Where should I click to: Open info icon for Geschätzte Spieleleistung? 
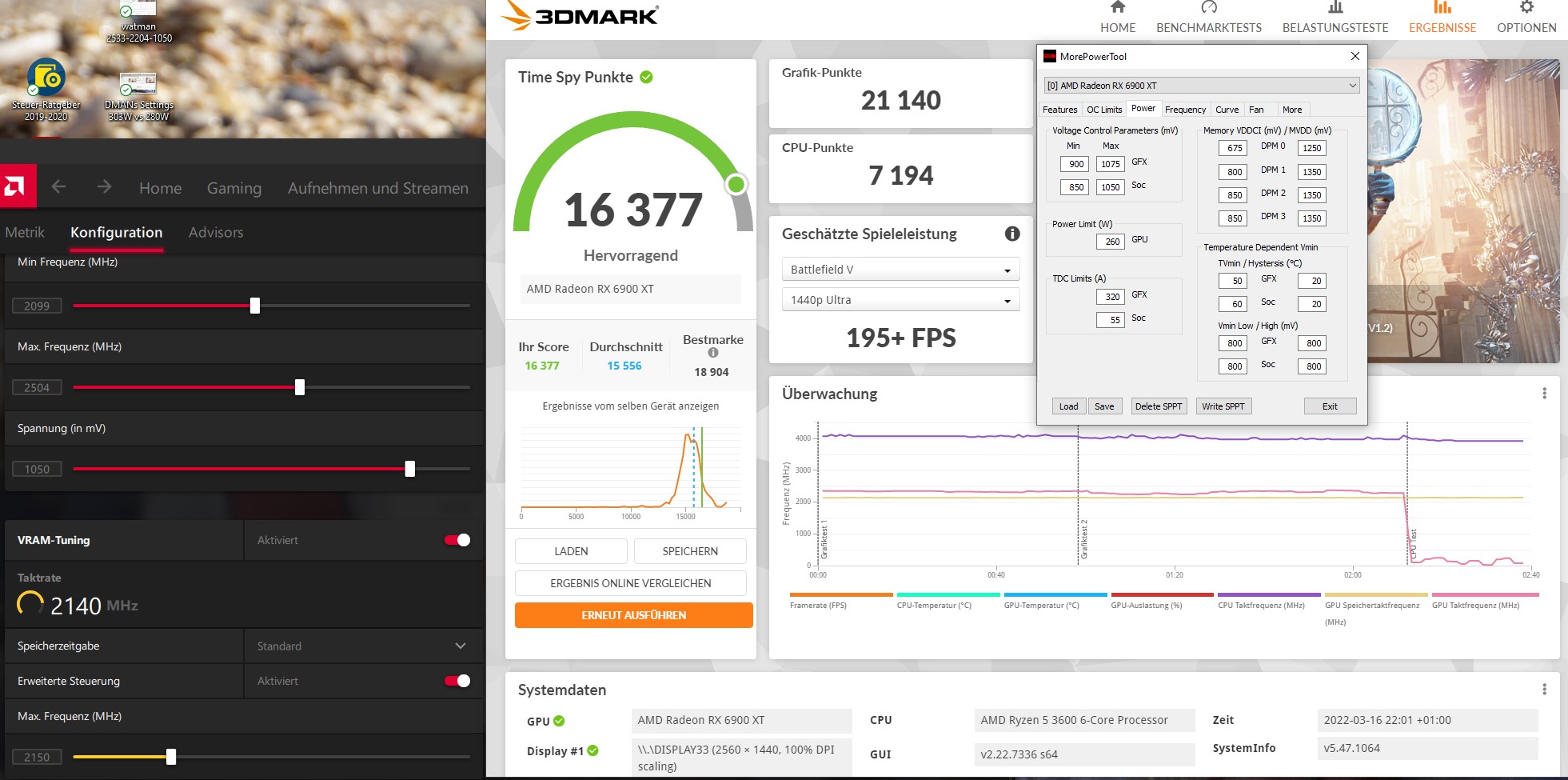coord(1012,234)
